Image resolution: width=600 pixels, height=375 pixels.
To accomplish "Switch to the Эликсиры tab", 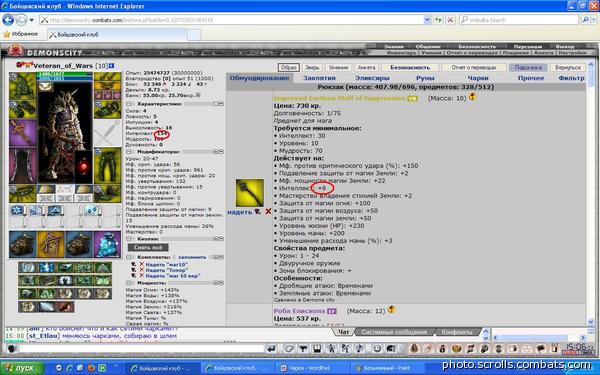I will click(372, 78).
